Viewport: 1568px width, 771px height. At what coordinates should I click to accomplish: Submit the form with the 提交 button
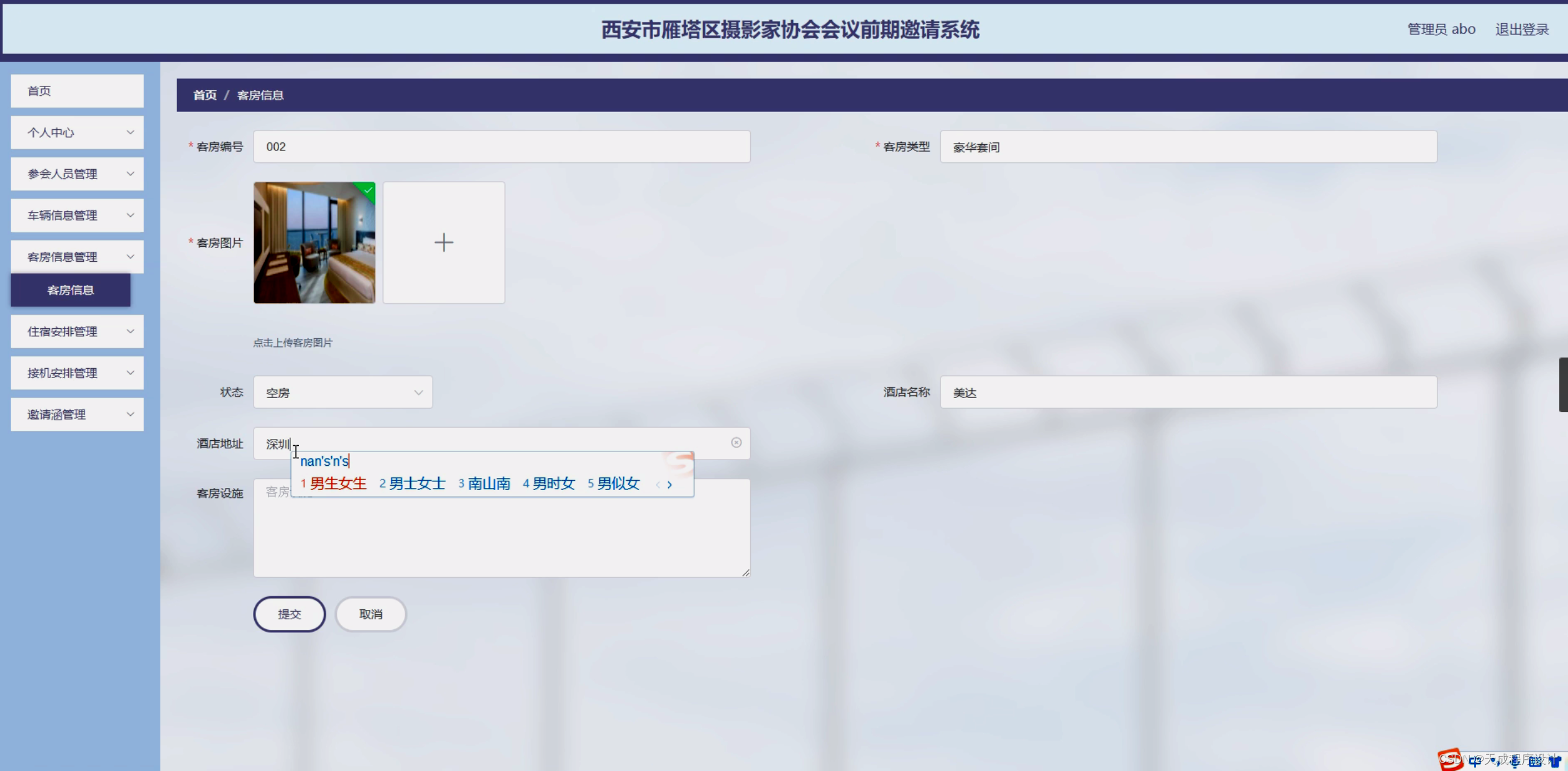[289, 614]
